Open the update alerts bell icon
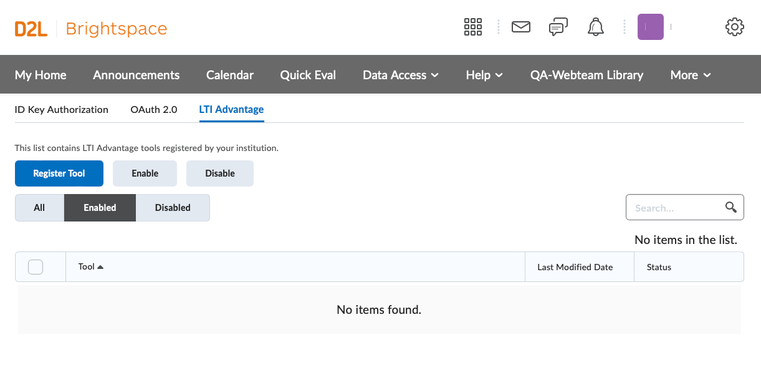Screen dimensions: 761x370 pos(596,27)
